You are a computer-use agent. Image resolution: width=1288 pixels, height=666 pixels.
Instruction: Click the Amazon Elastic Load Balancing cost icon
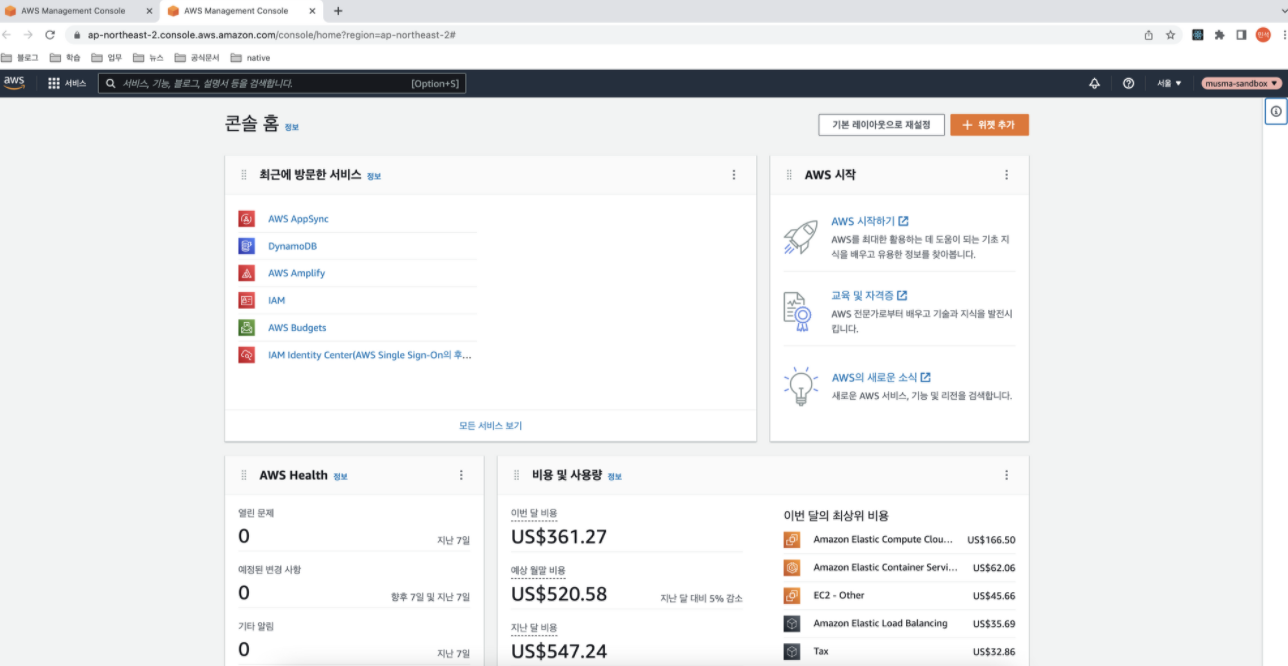(x=792, y=624)
